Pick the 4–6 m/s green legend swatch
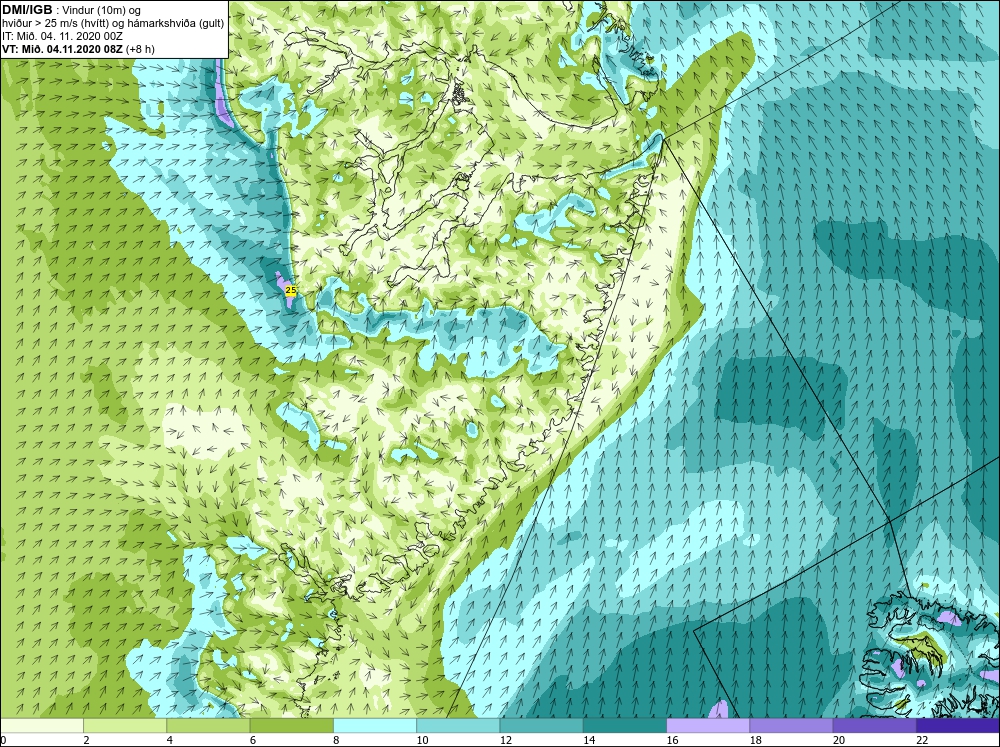1000x747 pixels. [x=208, y=725]
